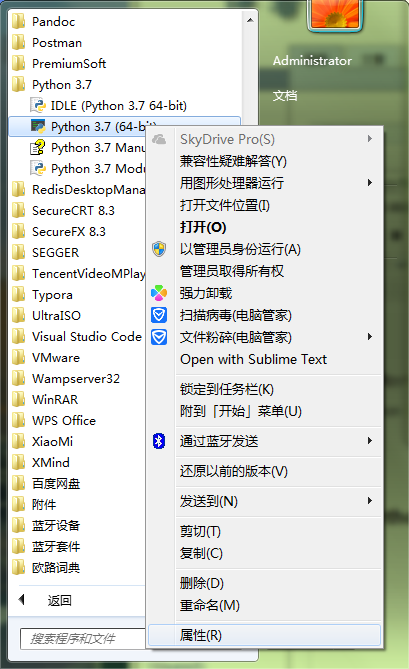409x669 pixels.
Task: Click the VMware folder icon
Action: [18, 357]
